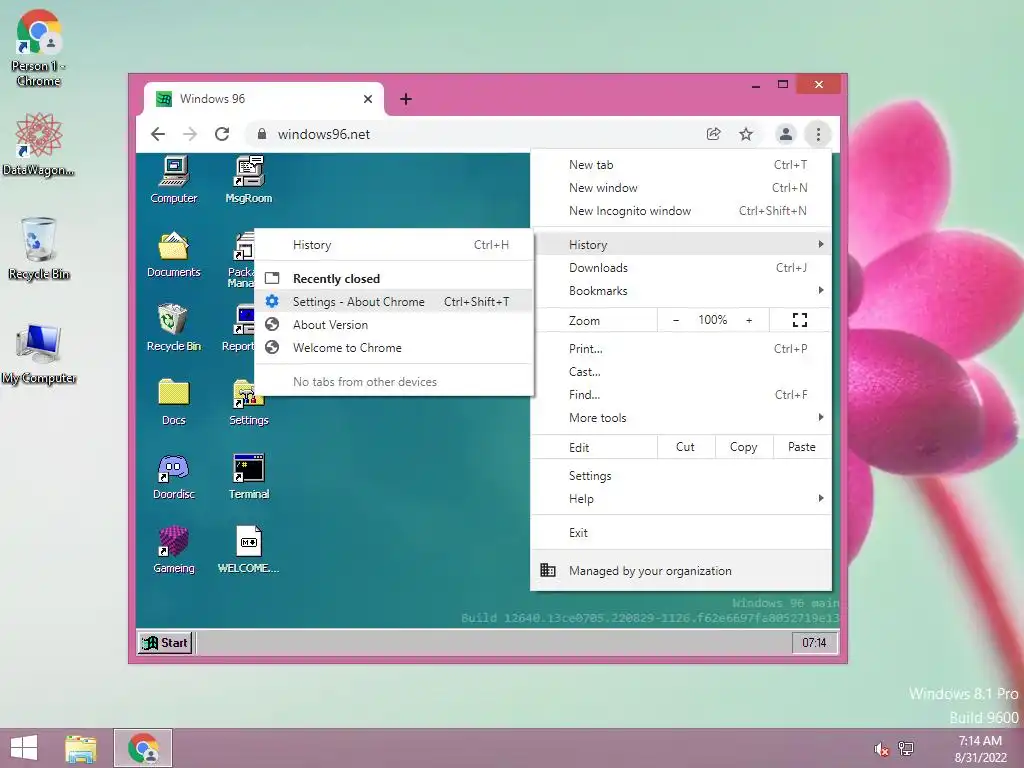The image size is (1024, 768).
Task: Open the Gameing shortcut icon
Action: pyautogui.click(x=174, y=550)
